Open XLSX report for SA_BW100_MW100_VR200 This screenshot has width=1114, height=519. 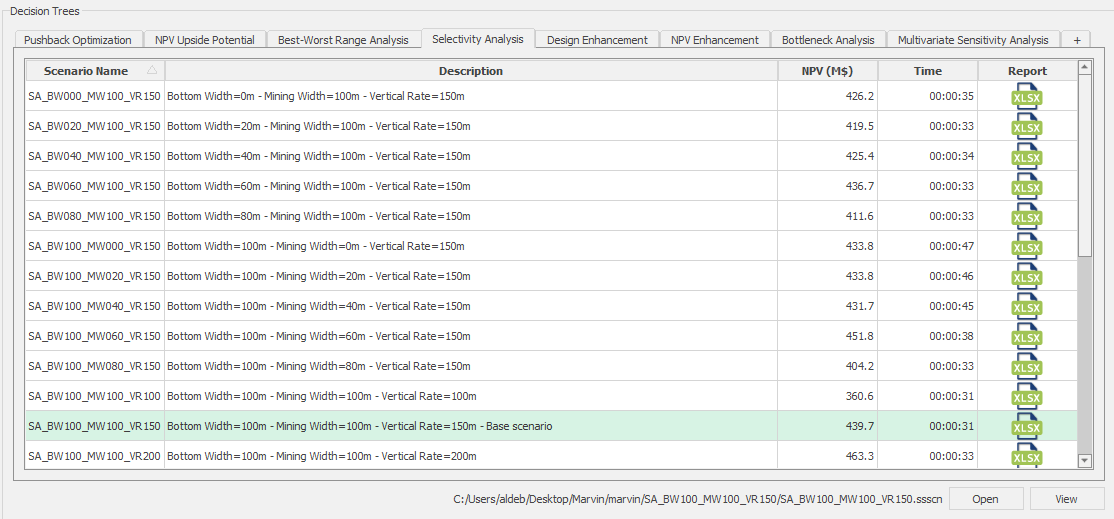click(1027, 456)
